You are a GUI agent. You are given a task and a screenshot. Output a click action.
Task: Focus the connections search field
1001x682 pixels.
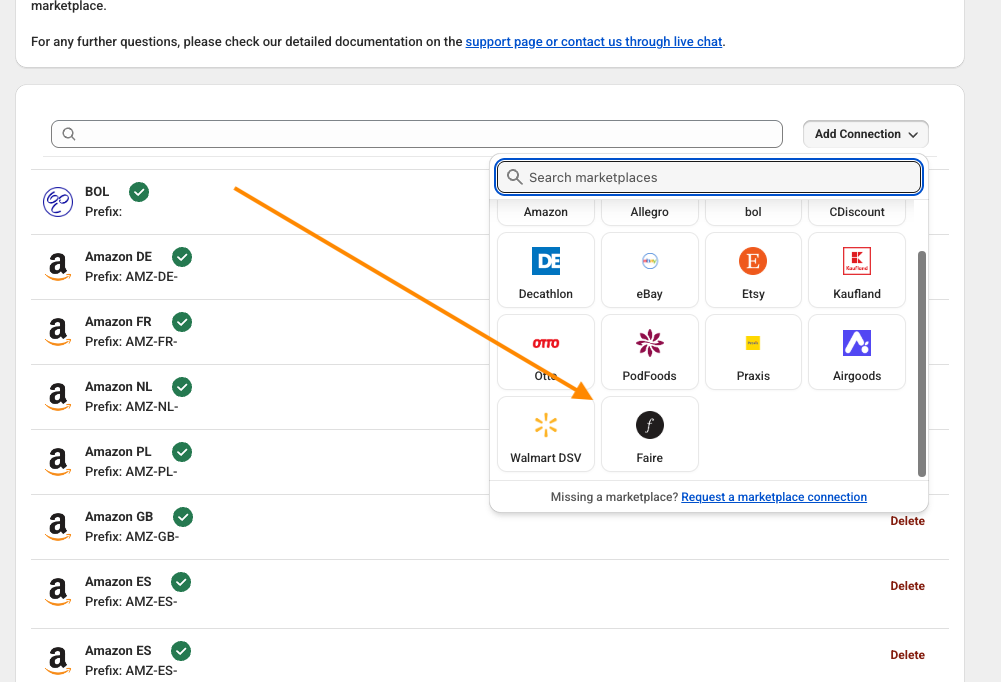[417, 134]
